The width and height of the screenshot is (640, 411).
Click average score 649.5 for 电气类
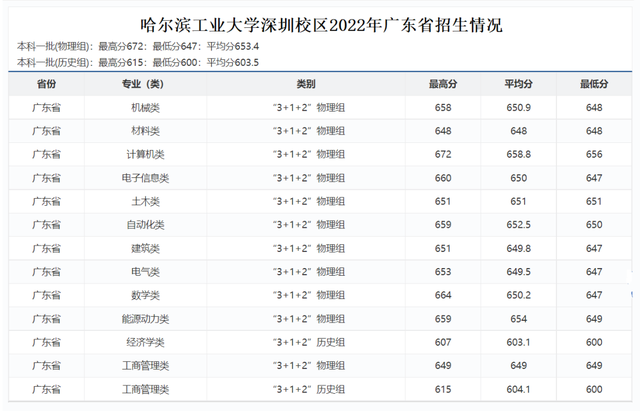518,271
